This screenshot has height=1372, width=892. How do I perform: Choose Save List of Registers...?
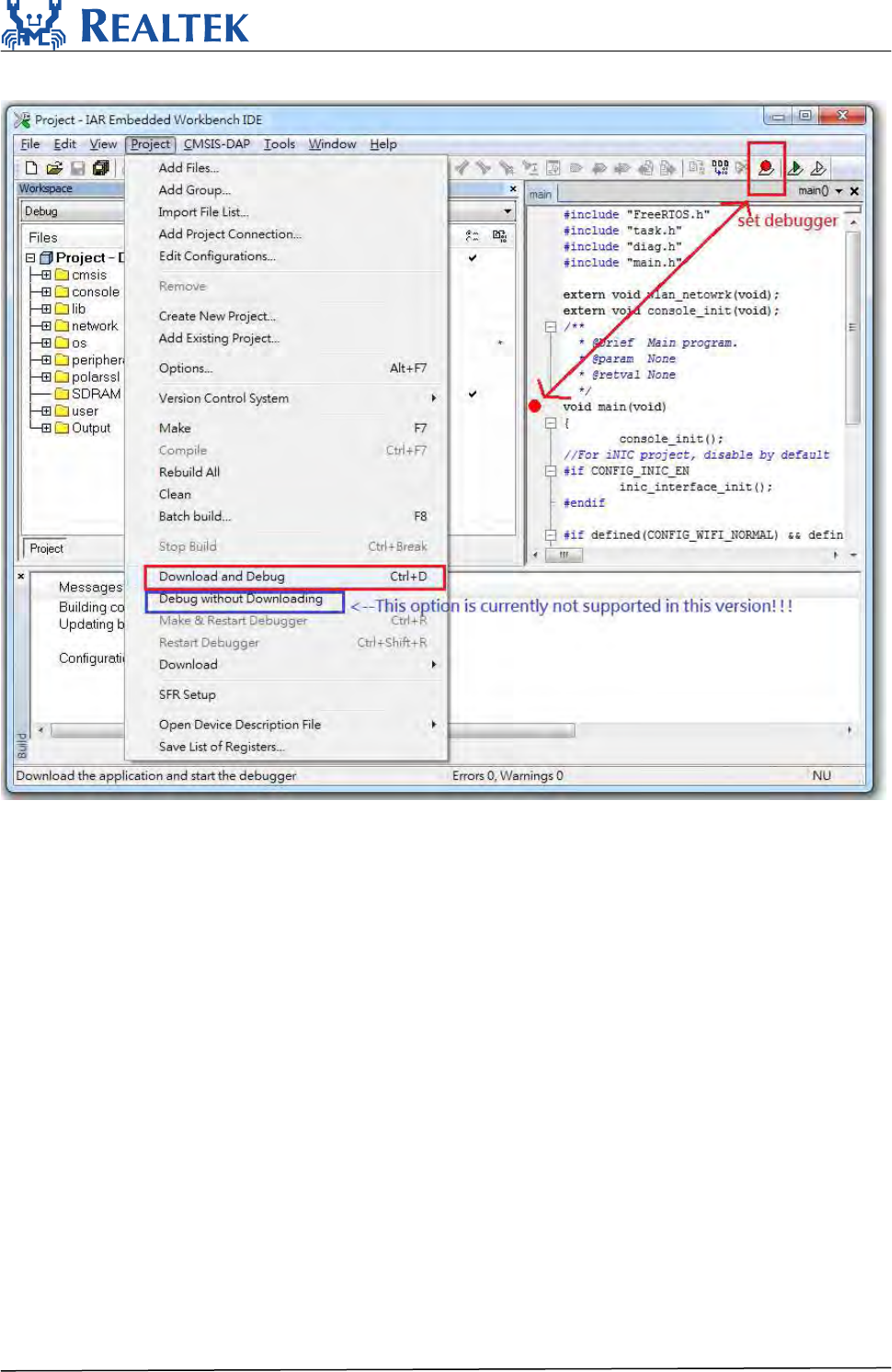[286, 747]
